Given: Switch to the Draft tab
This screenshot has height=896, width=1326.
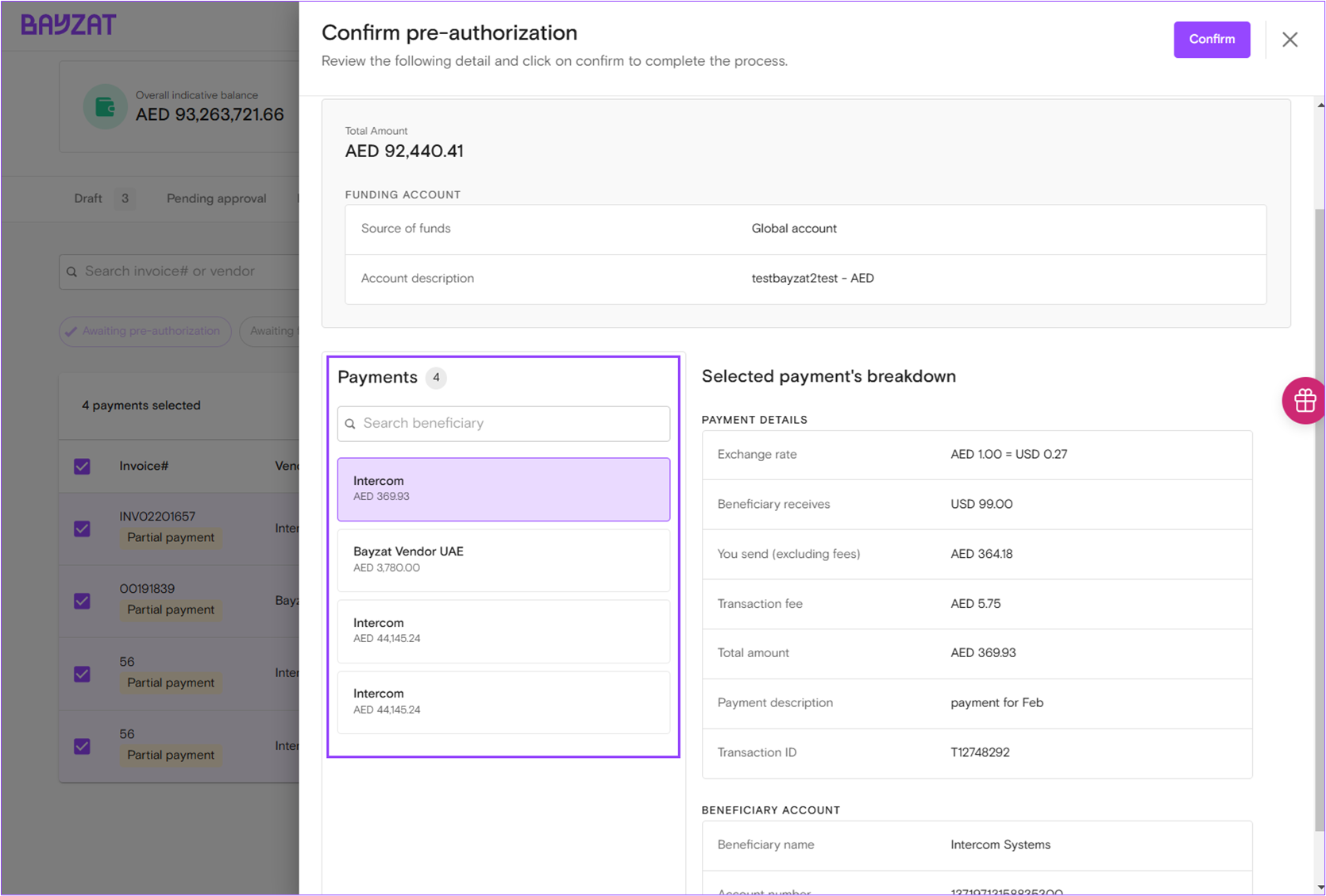Looking at the screenshot, I should [x=88, y=198].
